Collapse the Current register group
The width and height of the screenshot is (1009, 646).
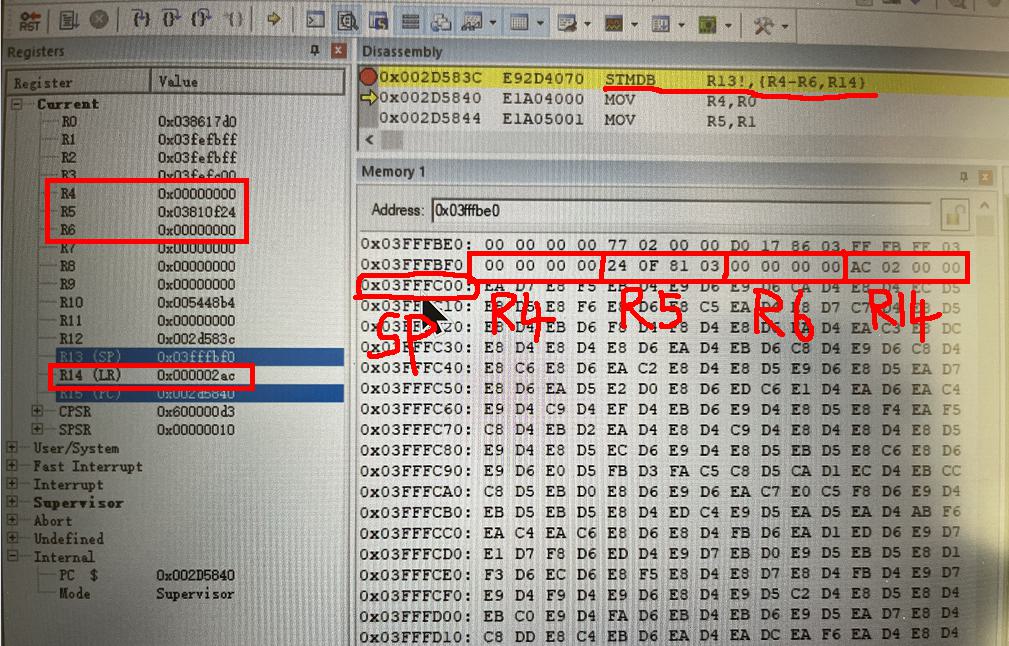pos(17,104)
